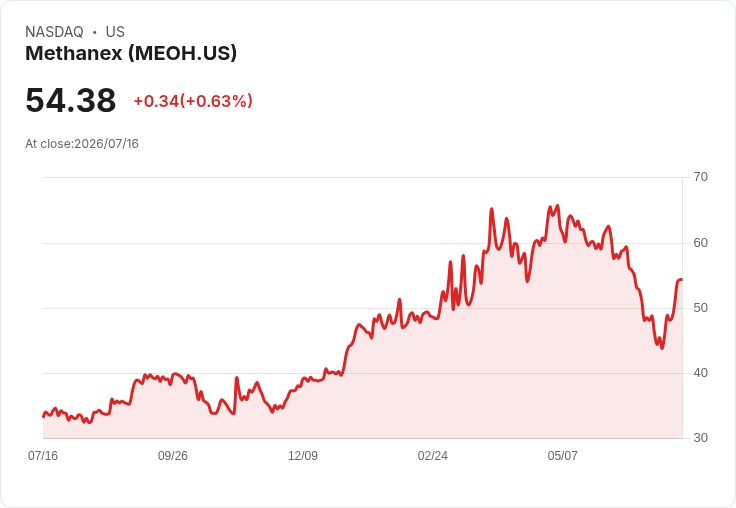The image size is (736, 508).
Task: Select the 40 price axis label
Action: point(700,373)
